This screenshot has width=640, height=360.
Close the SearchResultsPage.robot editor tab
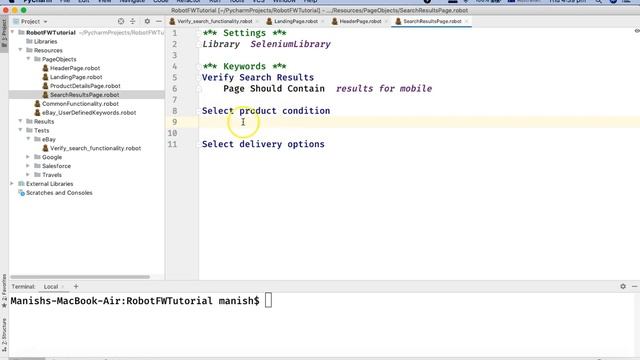467,21
